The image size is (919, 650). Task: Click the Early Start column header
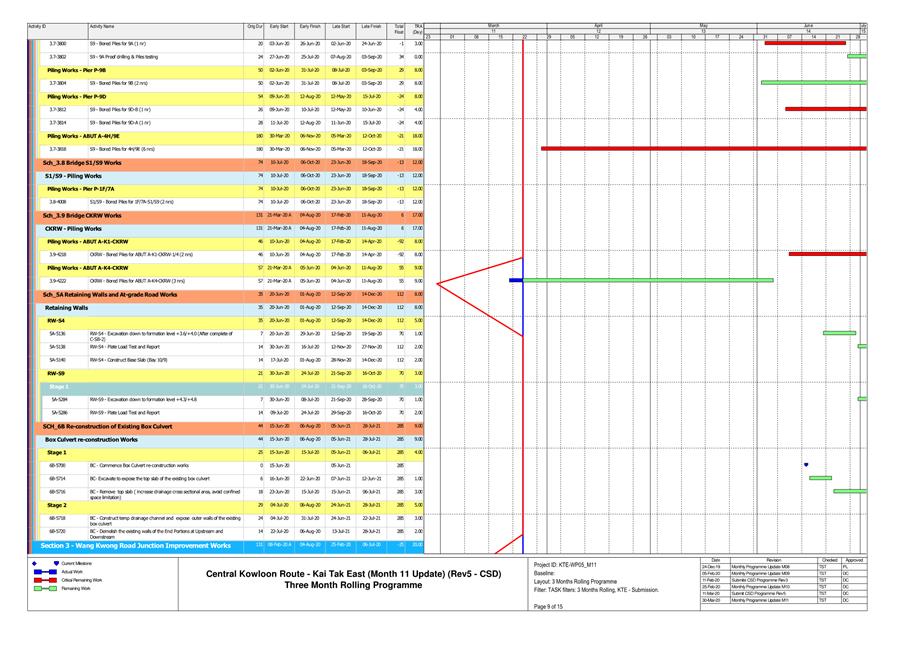(x=279, y=25)
